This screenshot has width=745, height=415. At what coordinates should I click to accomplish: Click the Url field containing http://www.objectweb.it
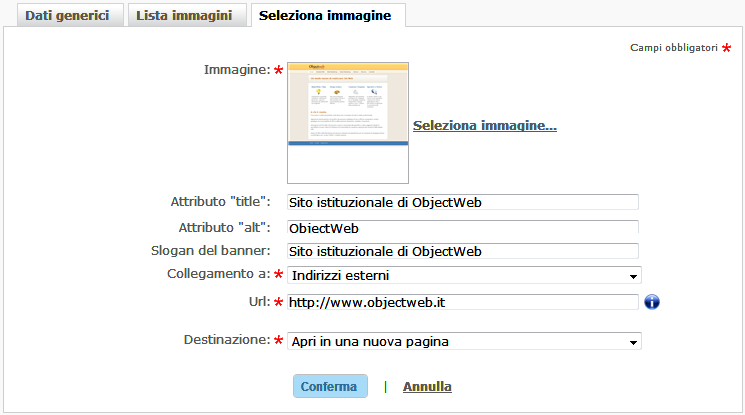click(x=462, y=302)
